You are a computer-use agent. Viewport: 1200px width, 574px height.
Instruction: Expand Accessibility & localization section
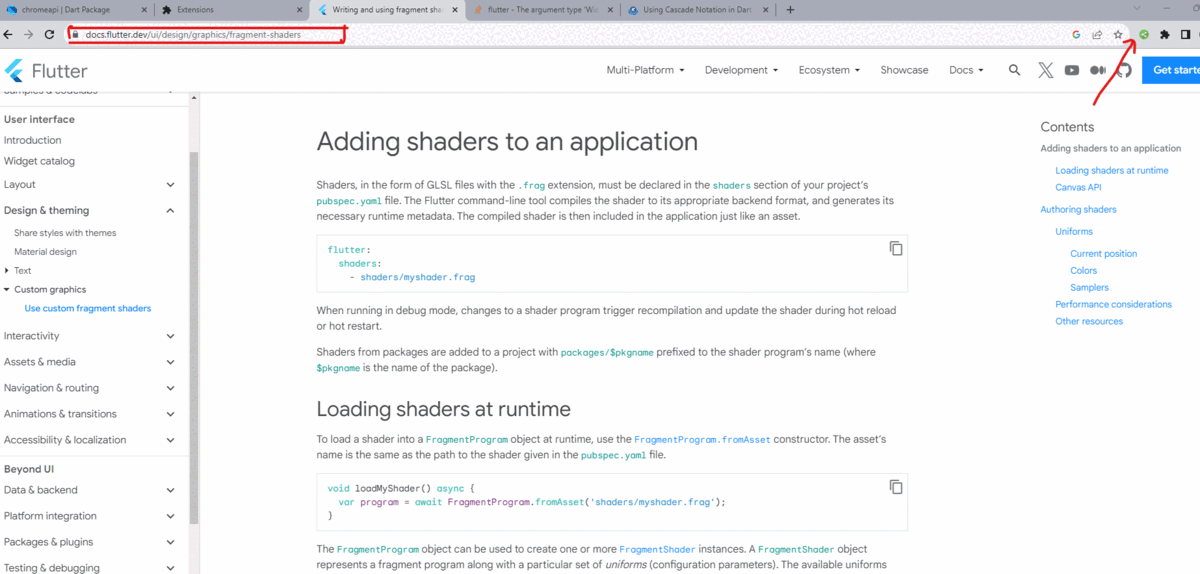[170, 440]
